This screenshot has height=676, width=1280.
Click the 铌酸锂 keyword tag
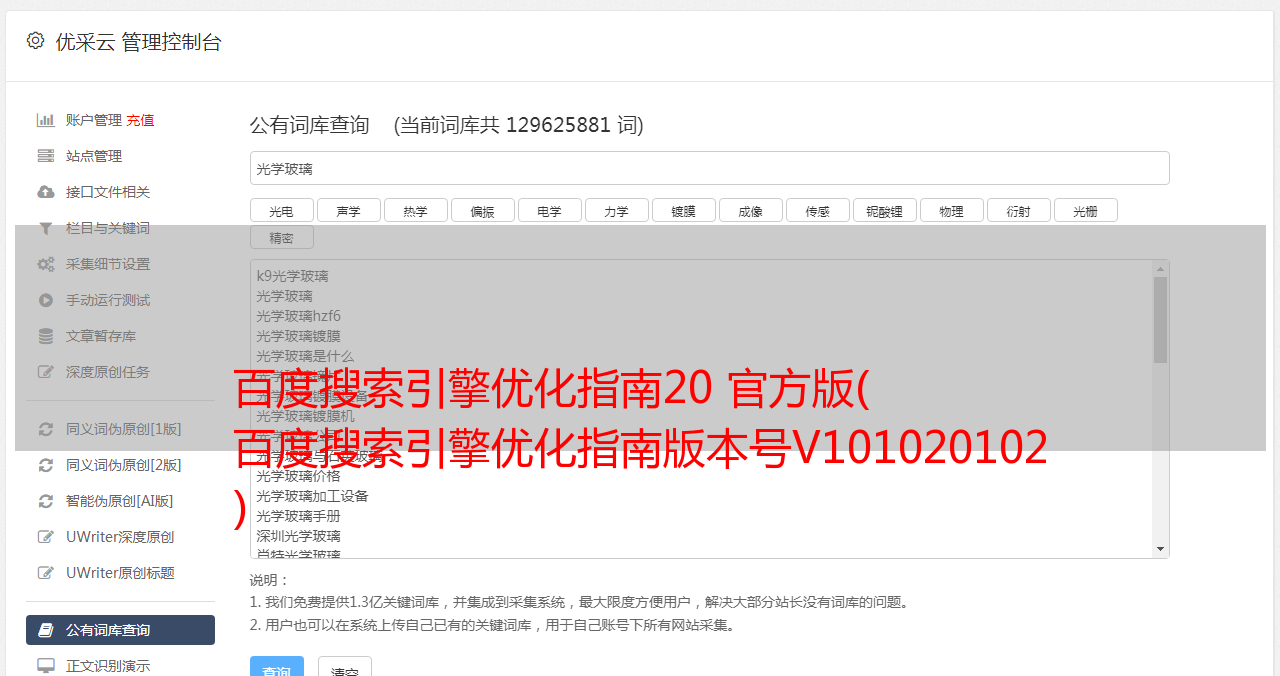pos(884,210)
